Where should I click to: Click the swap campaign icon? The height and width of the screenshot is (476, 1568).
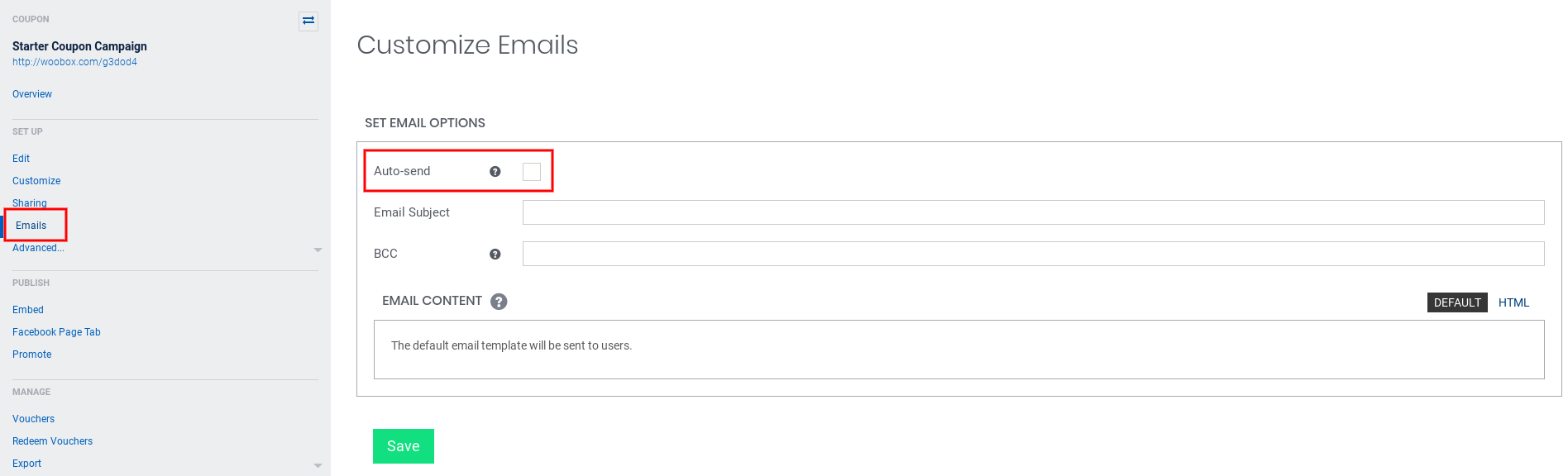pos(308,21)
